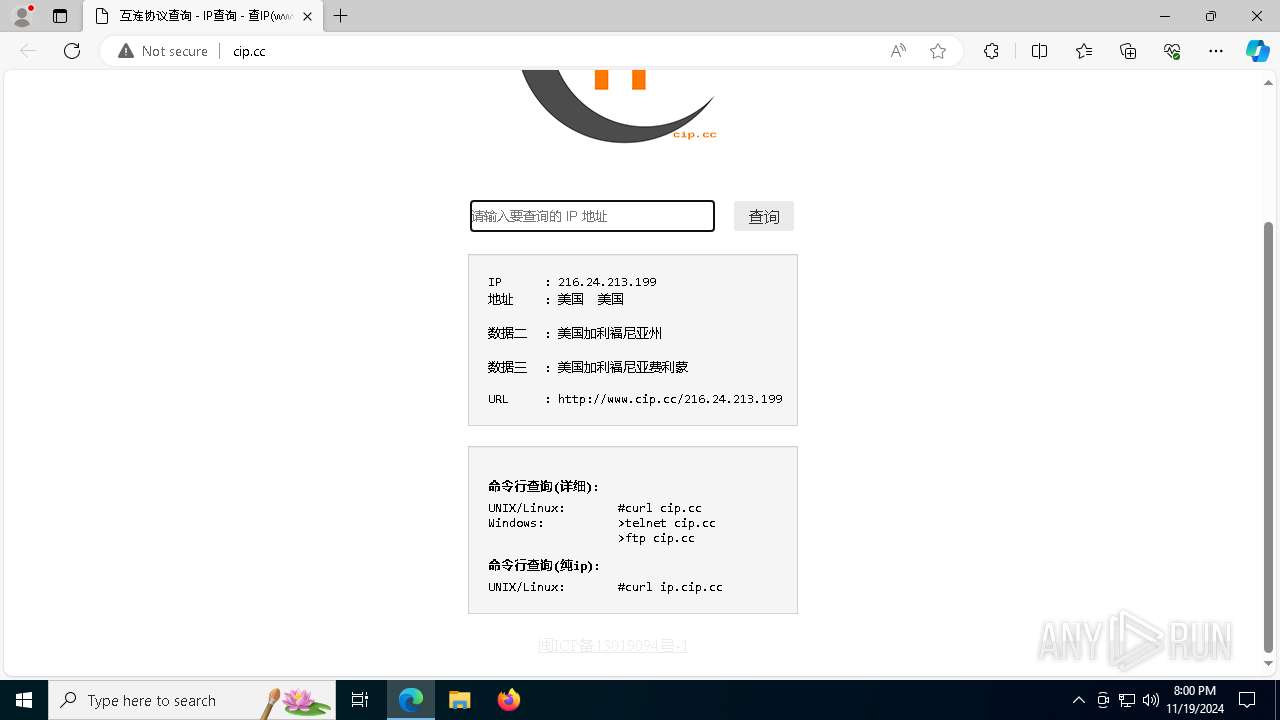Close the cip.cc browser tab
This screenshot has width=1280, height=720.
coord(308,16)
